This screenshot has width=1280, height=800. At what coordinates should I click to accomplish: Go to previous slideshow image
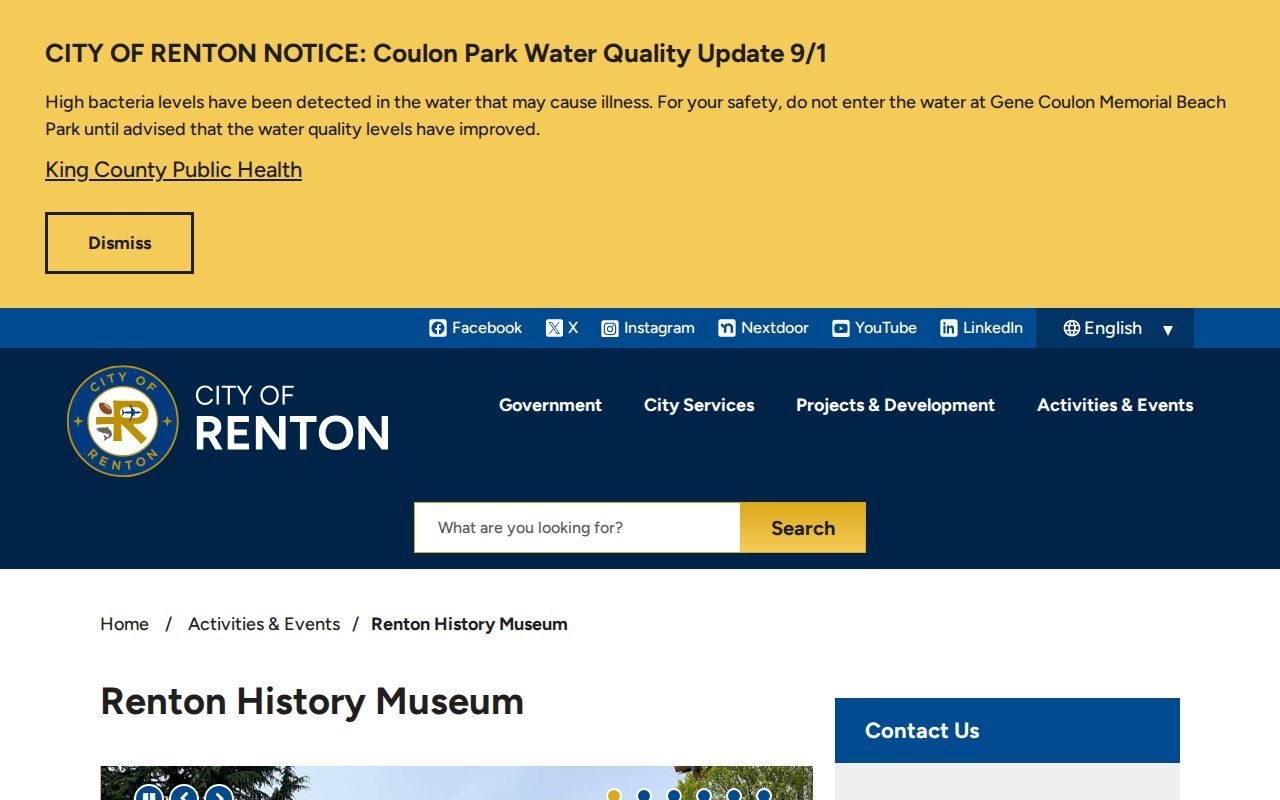click(x=184, y=795)
